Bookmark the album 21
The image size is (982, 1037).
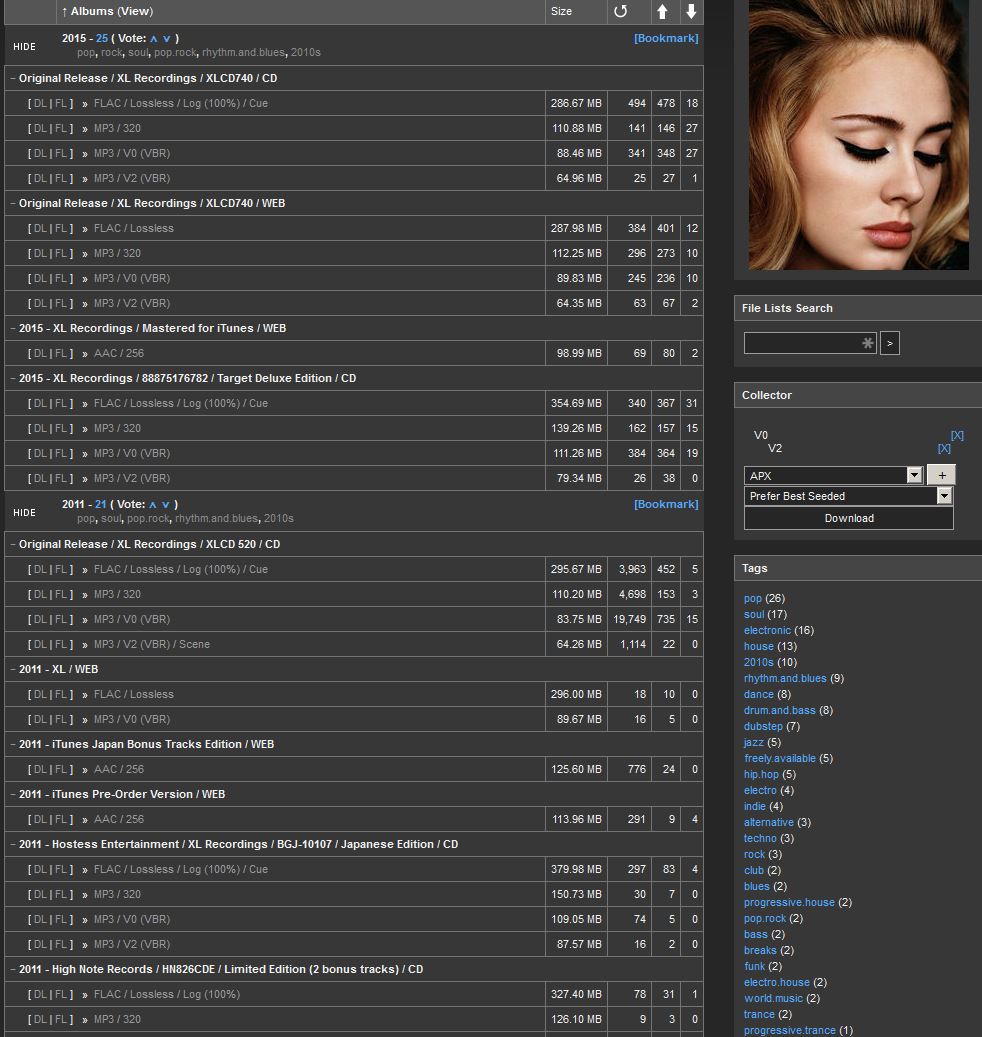pos(666,504)
